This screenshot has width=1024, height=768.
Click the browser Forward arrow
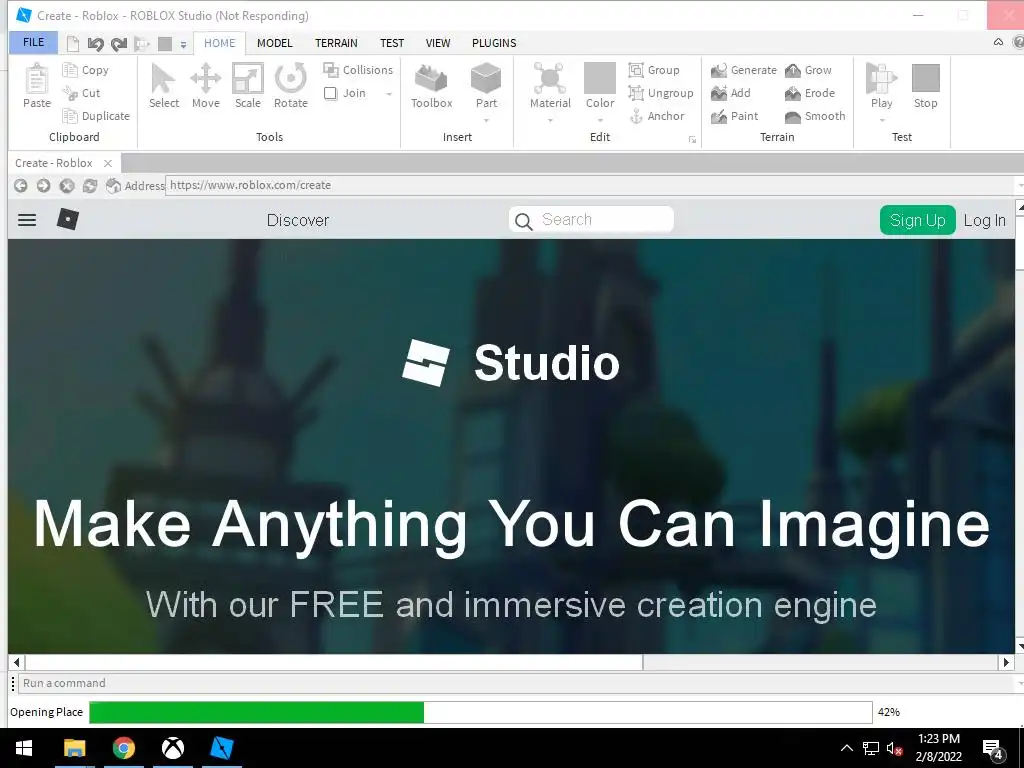[x=43, y=185]
